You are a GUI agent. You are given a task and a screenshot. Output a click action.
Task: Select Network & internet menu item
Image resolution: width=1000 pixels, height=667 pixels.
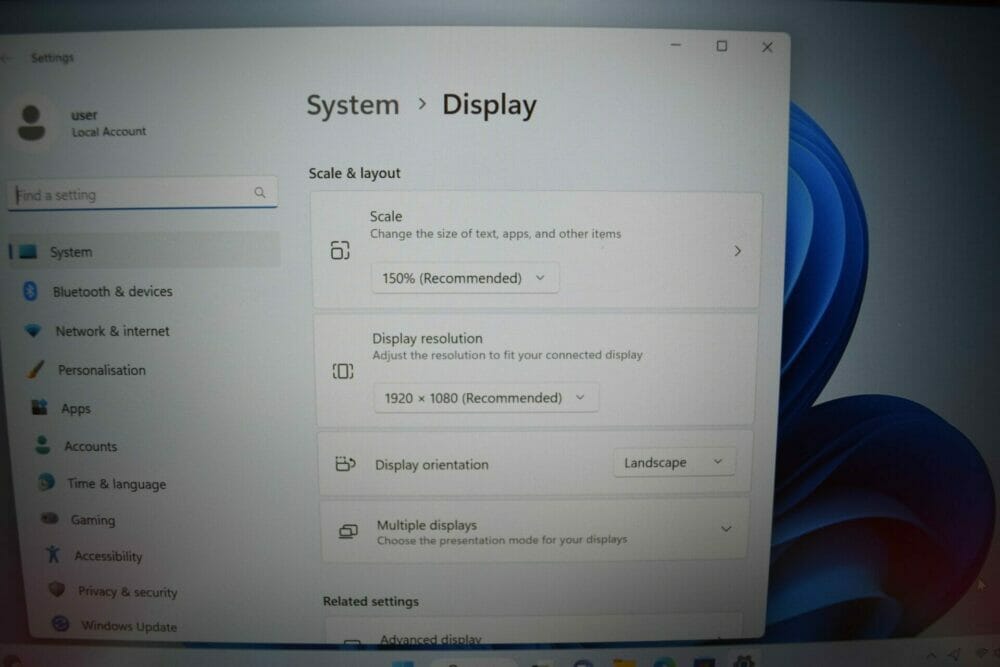pyautogui.click(x=112, y=331)
